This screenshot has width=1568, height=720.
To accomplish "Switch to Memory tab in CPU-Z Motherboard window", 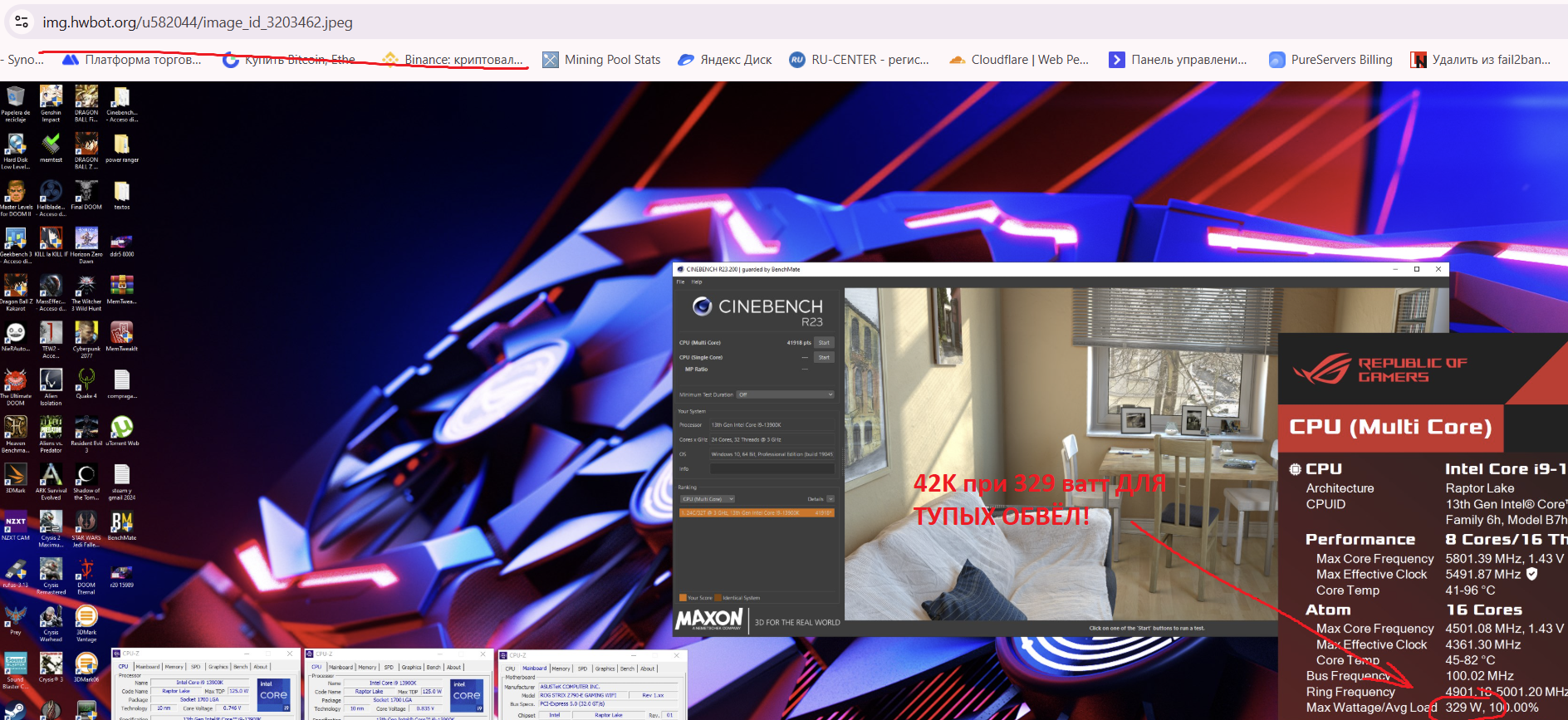I will click(x=561, y=669).
